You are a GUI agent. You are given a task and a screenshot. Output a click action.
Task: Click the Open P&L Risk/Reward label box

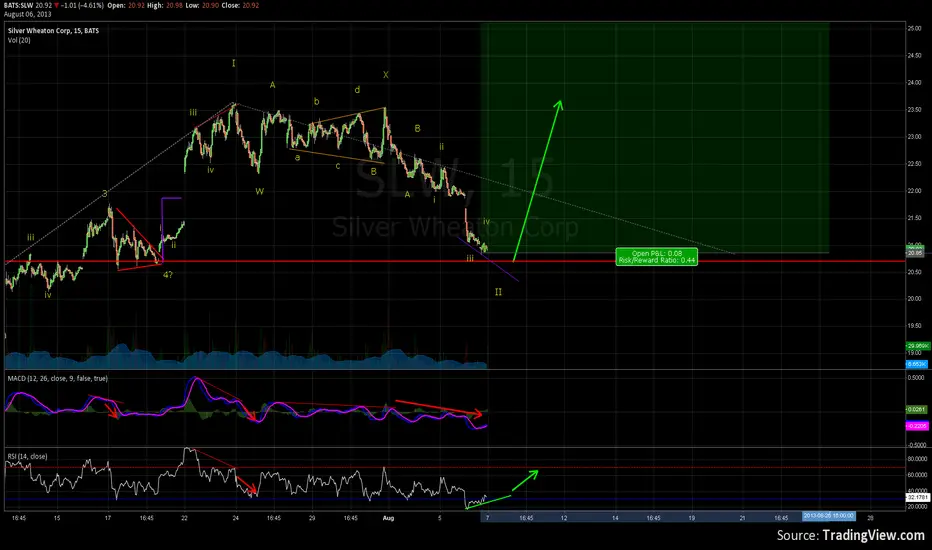click(x=656, y=255)
